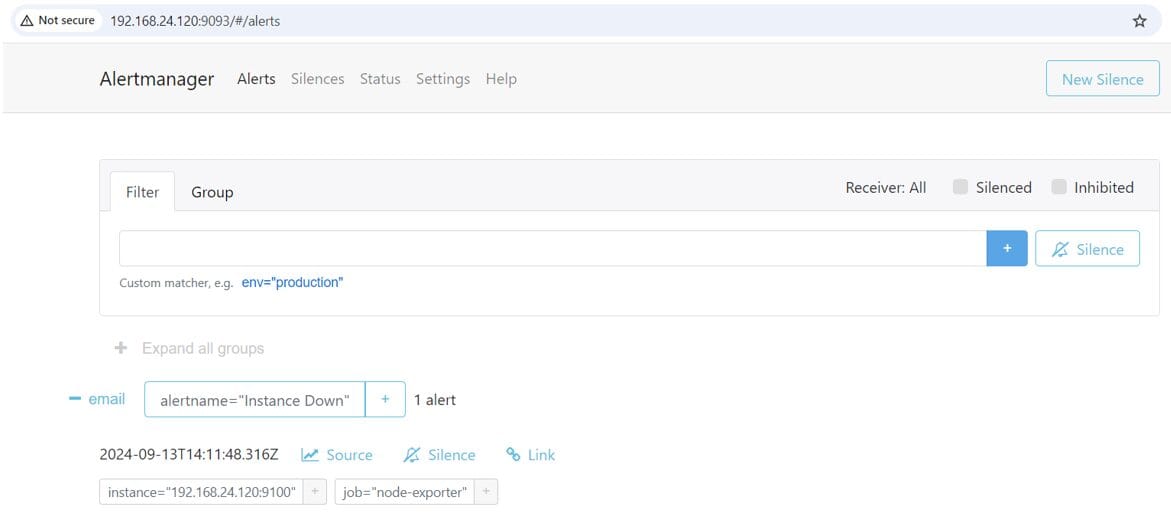Click the New Silence button
This screenshot has width=1171, height=516.
tap(1102, 79)
